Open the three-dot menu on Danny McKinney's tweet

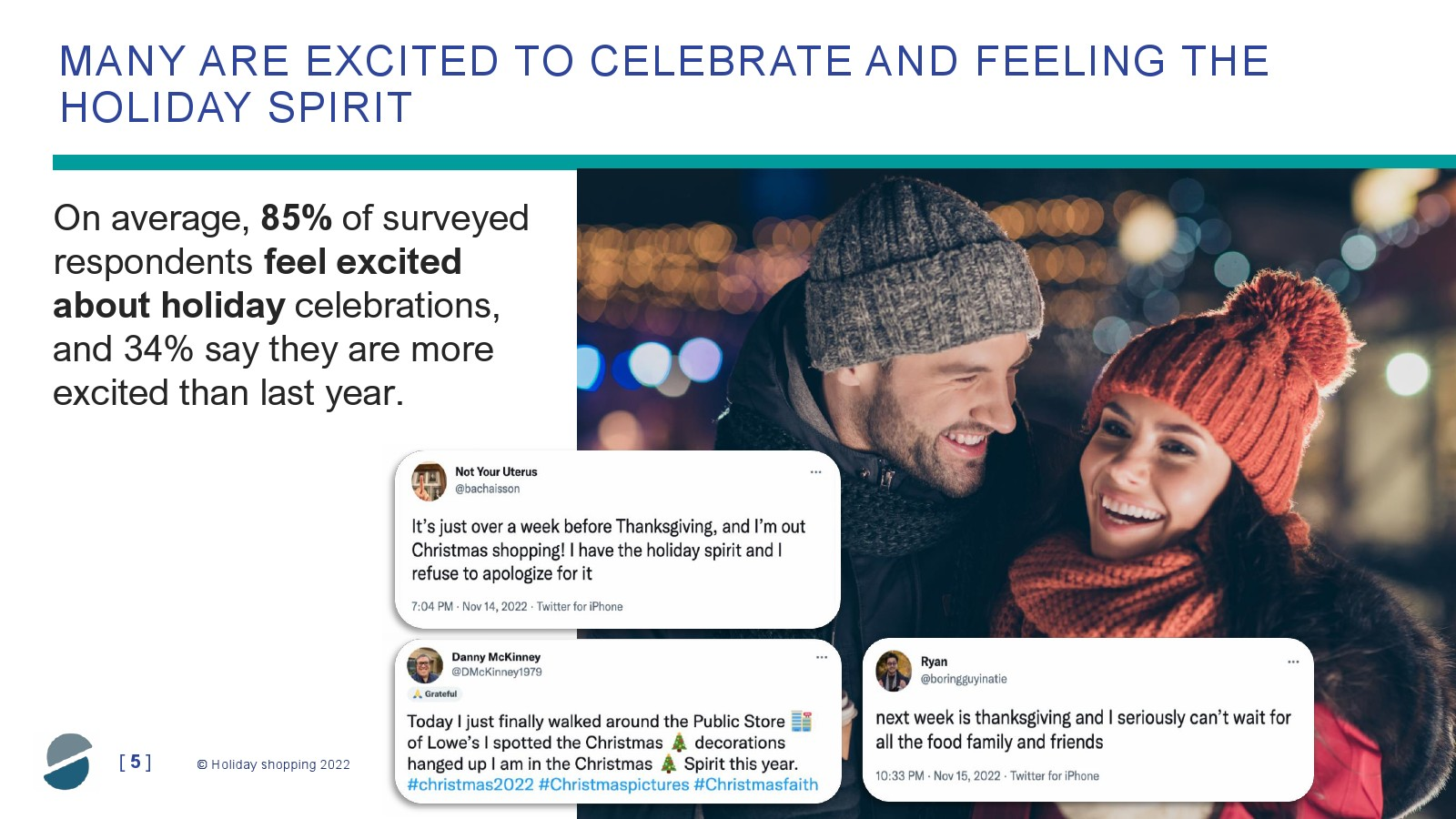pos(821,657)
